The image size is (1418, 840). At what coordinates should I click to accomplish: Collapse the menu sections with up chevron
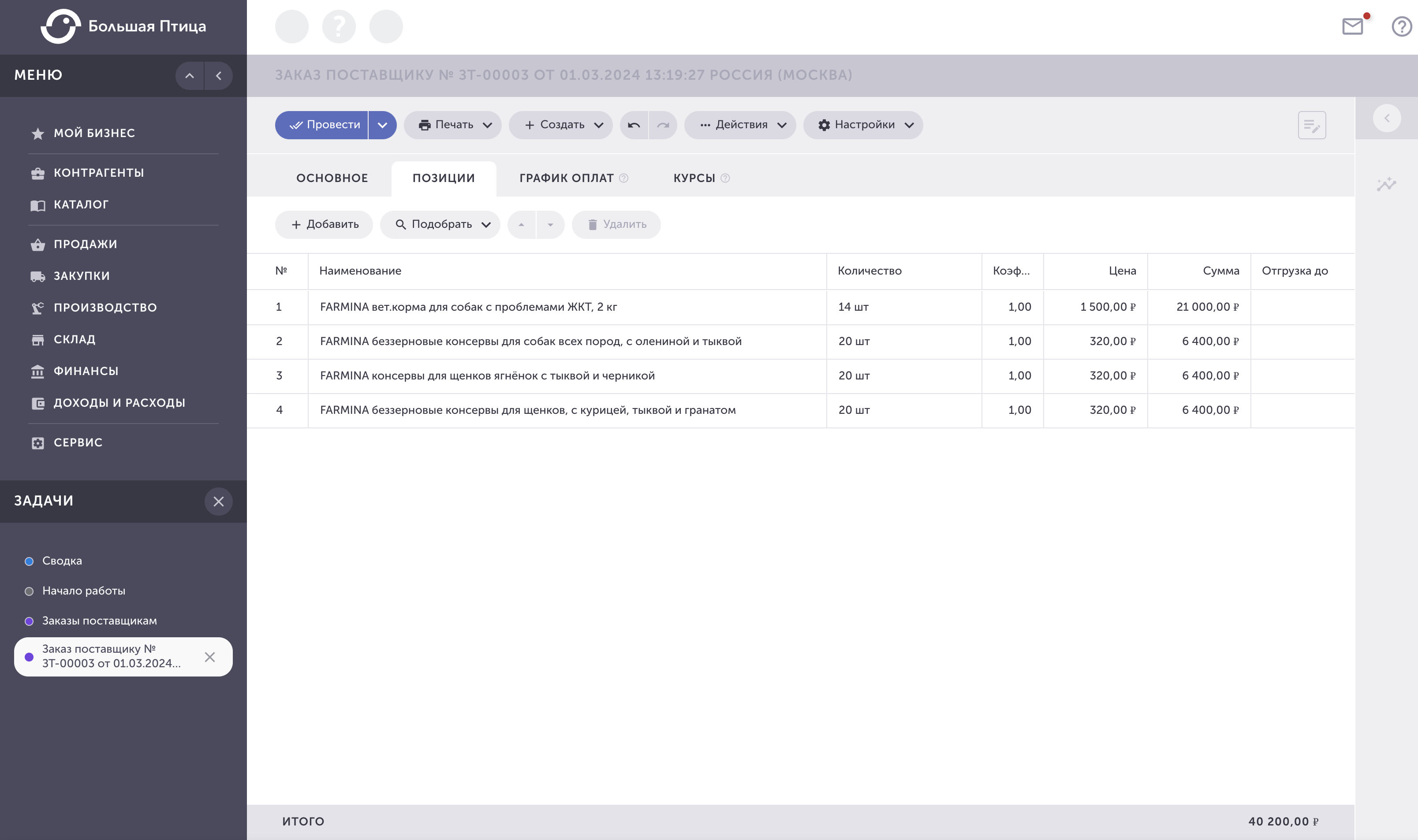point(190,76)
